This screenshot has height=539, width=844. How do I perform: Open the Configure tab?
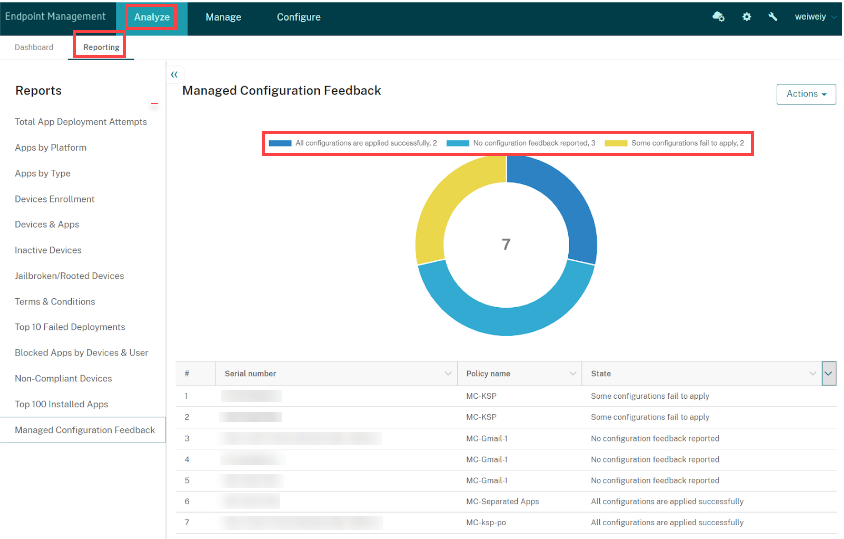(299, 17)
